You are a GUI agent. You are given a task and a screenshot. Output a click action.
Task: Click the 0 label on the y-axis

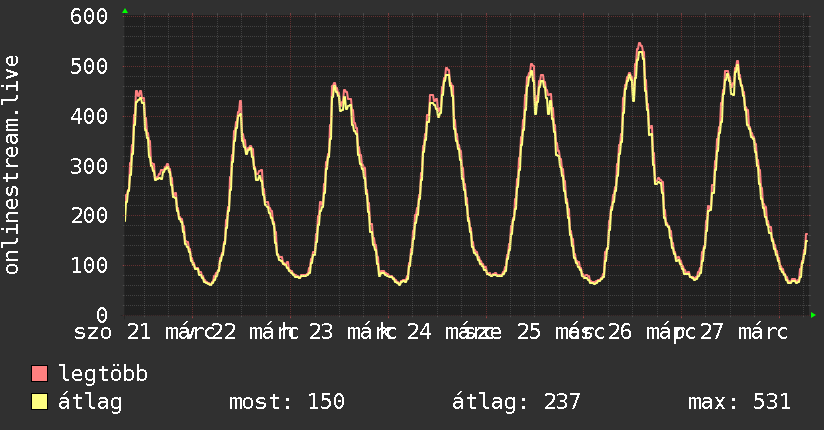click(x=103, y=315)
